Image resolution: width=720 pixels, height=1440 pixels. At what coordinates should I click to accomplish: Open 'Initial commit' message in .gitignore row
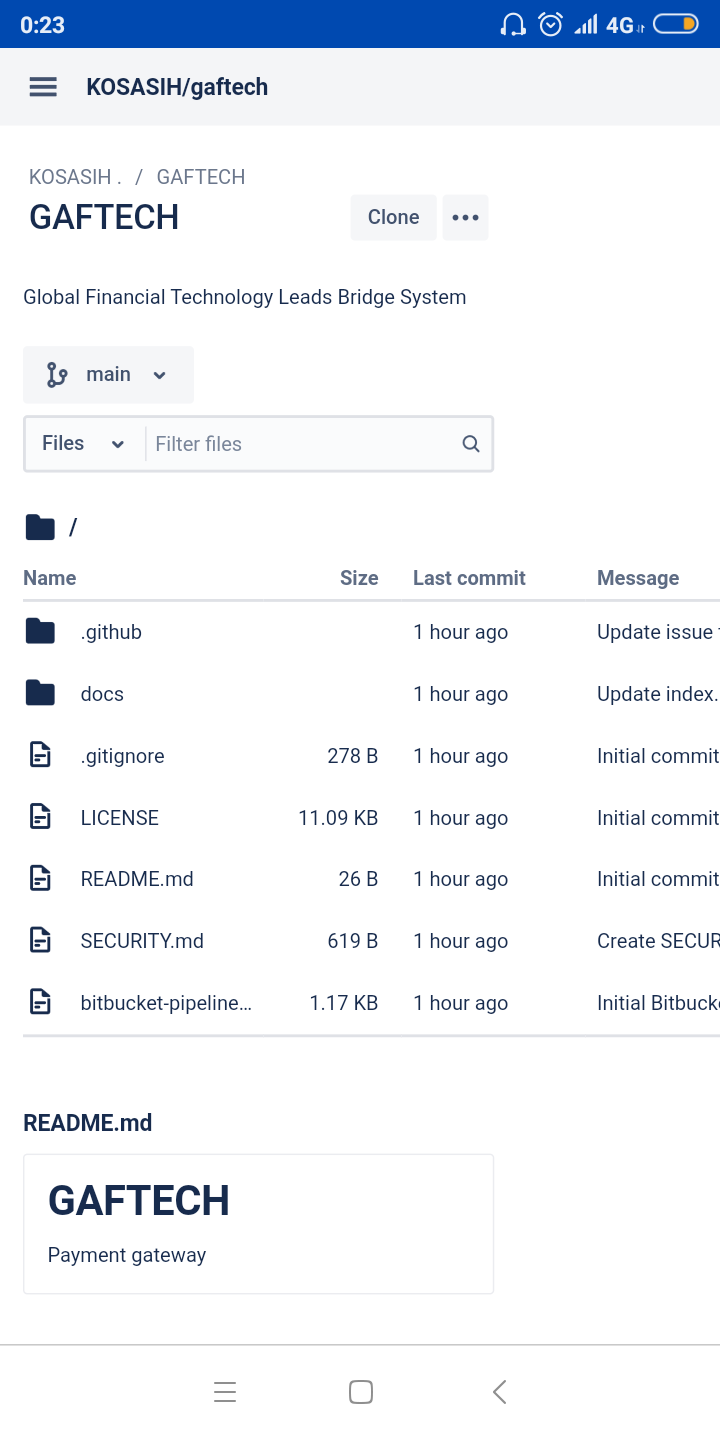(658, 756)
